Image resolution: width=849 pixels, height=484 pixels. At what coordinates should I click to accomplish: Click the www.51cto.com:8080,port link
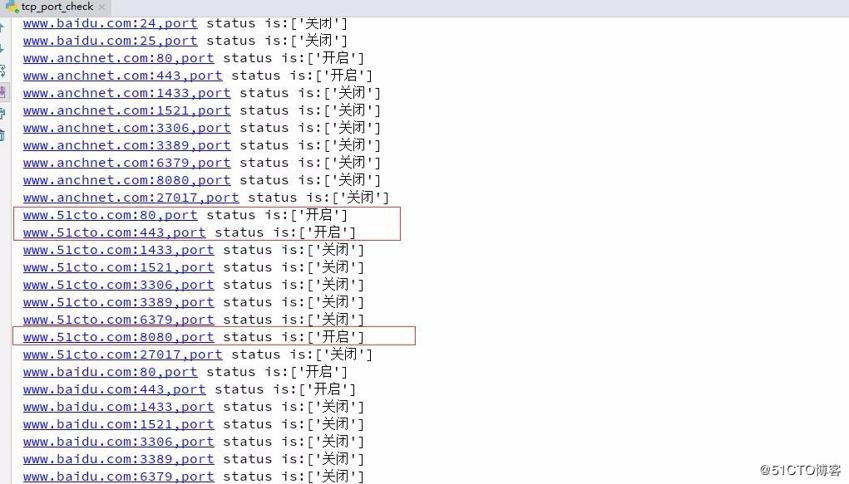point(118,337)
